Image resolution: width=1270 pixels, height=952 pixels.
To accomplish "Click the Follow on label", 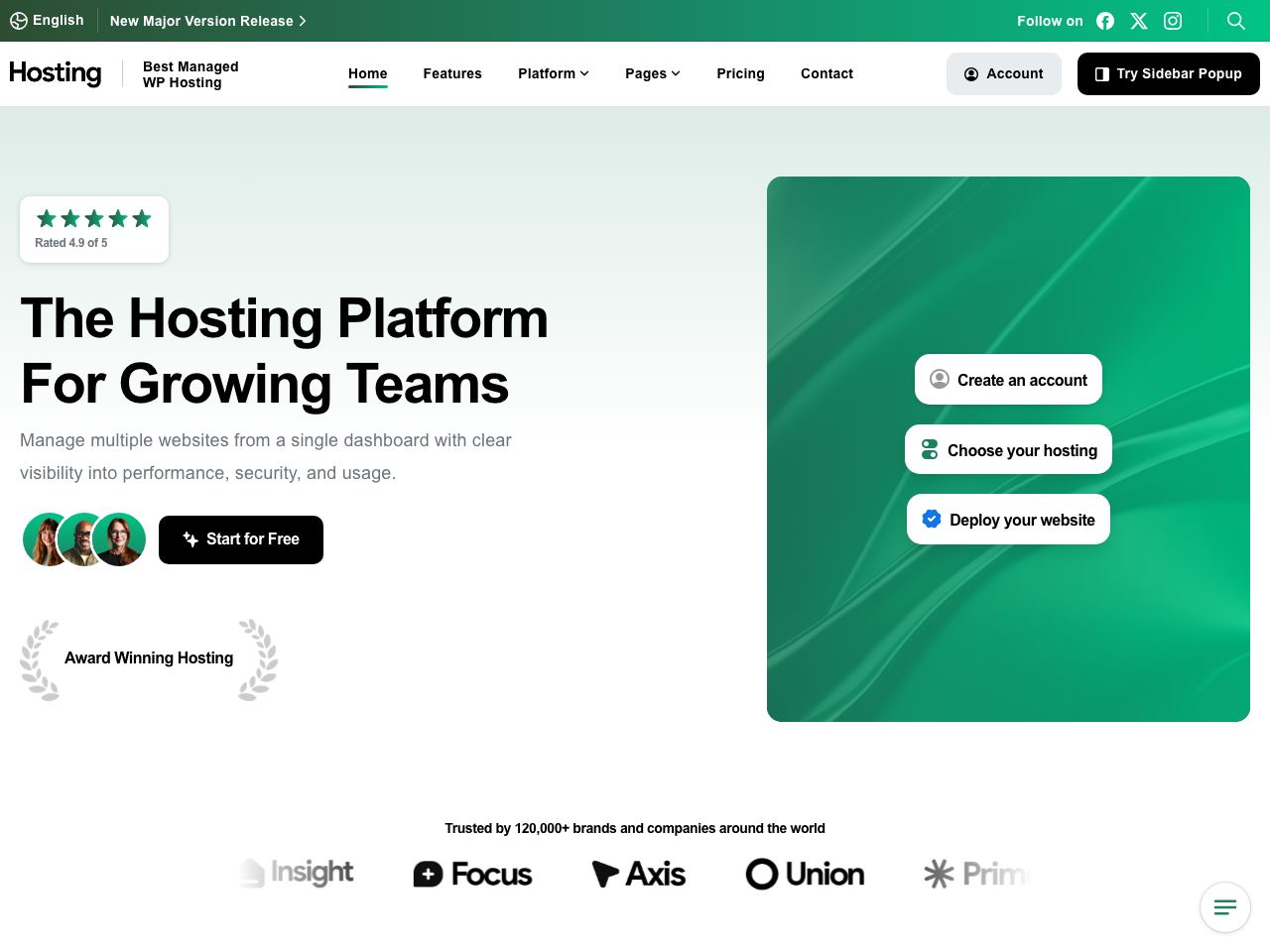I will point(1050,21).
